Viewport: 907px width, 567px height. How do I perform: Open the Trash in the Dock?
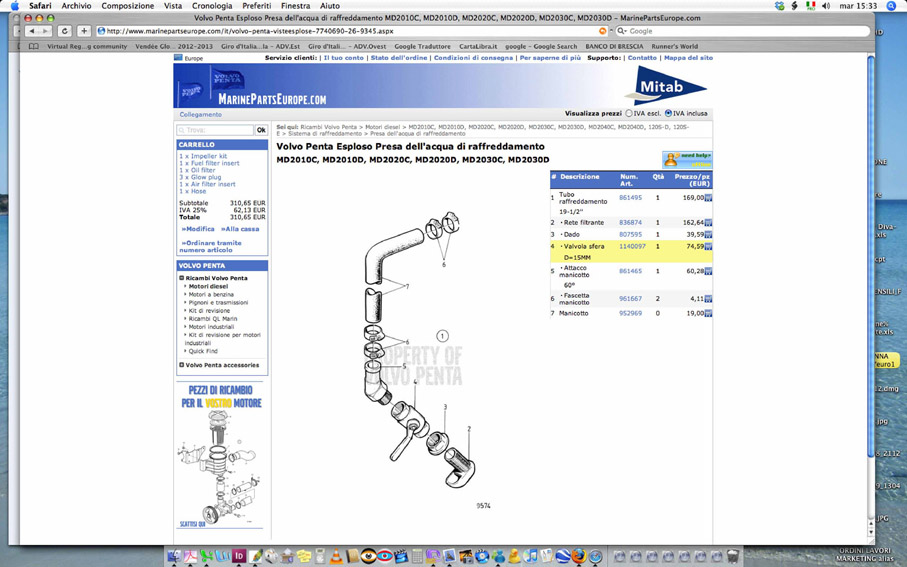733,557
